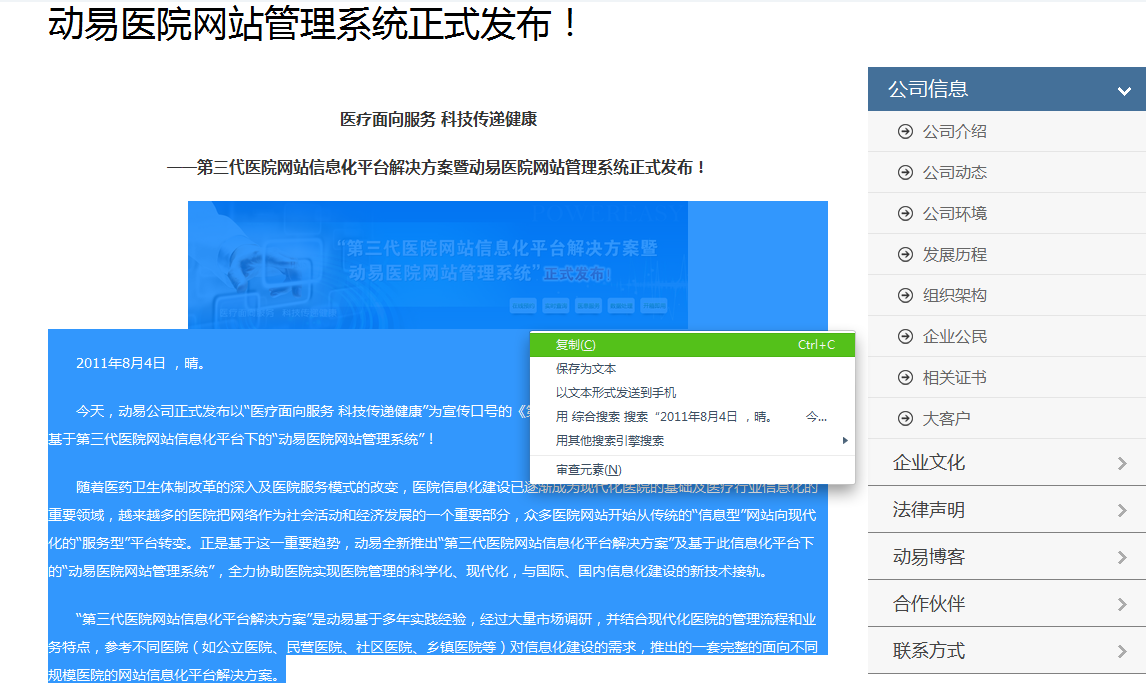Click arrow icon beside 大客户
The width and height of the screenshot is (1146, 699).
(x=906, y=418)
